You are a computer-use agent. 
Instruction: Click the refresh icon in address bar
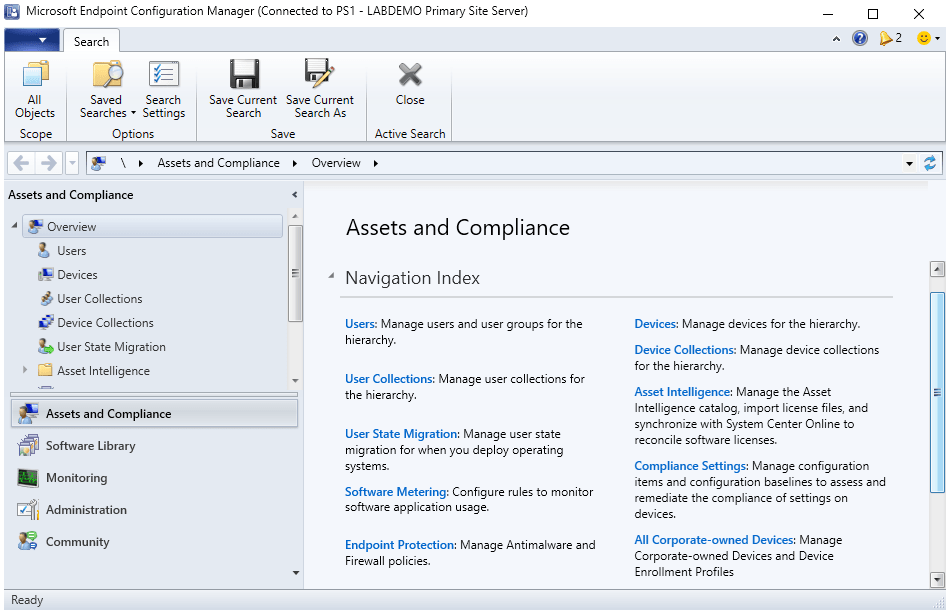[931, 163]
